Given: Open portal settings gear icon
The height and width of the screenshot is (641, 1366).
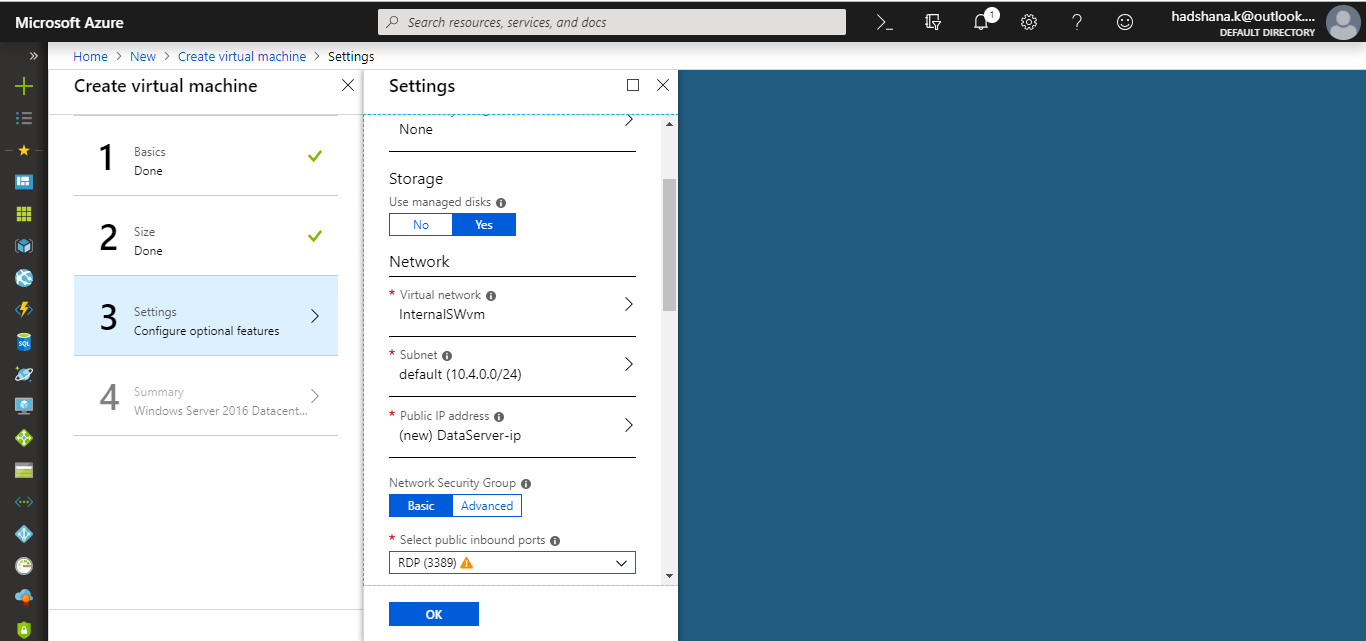Looking at the screenshot, I should point(1029,22).
